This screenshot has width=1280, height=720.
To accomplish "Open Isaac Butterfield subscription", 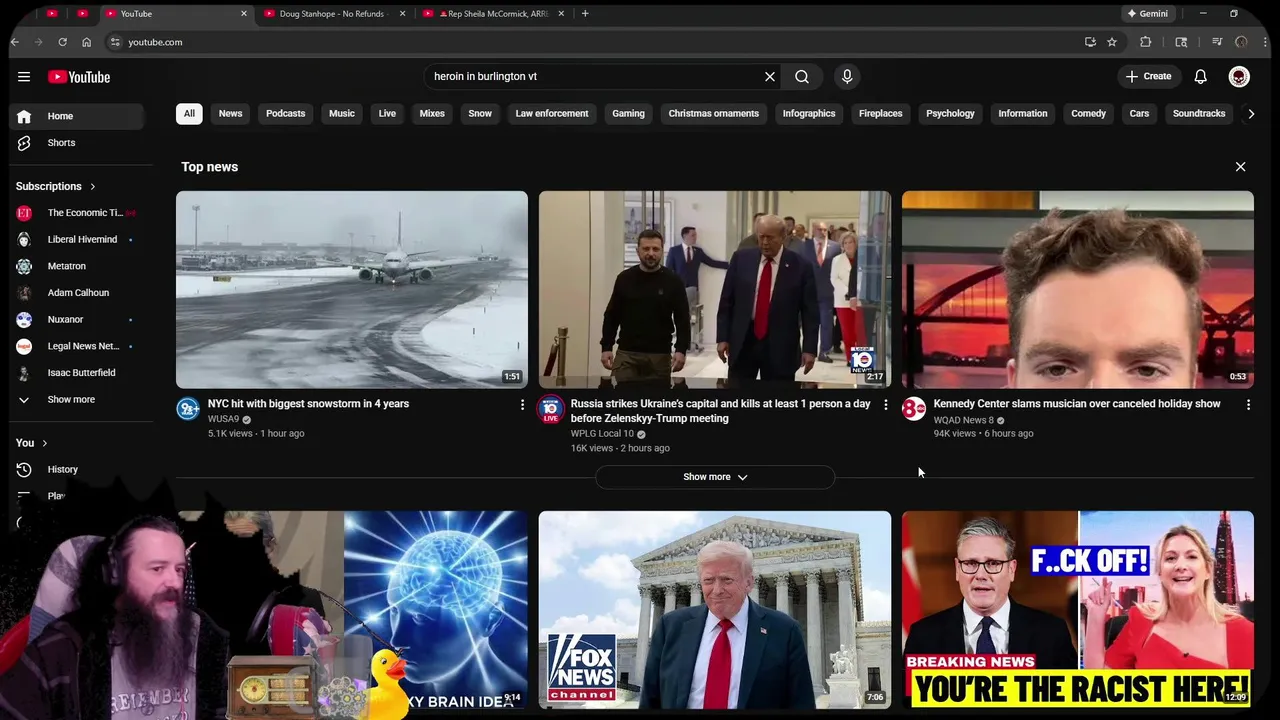I will 77,373.
